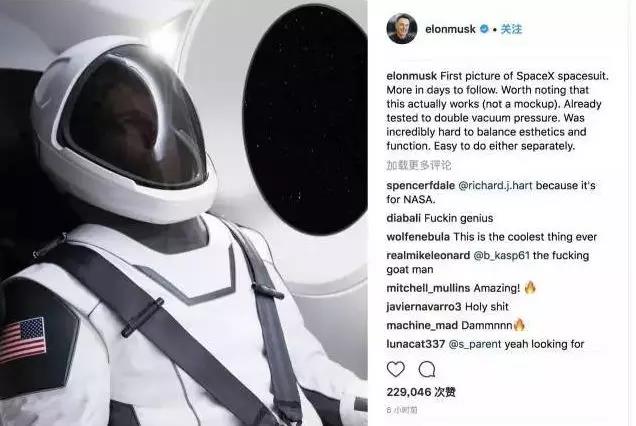The width and height of the screenshot is (636, 426).
Task: Open wolfenebula user profile
Action: click(418, 237)
